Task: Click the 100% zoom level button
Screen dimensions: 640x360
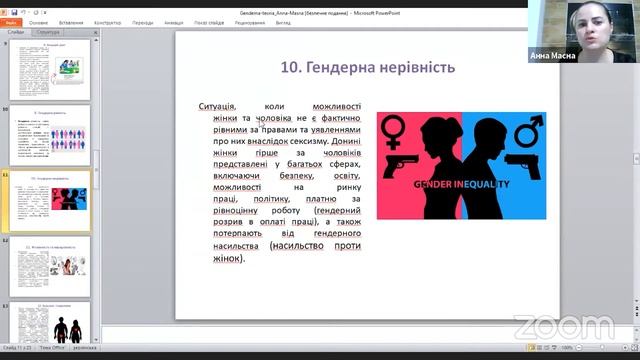Action: click(x=566, y=348)
